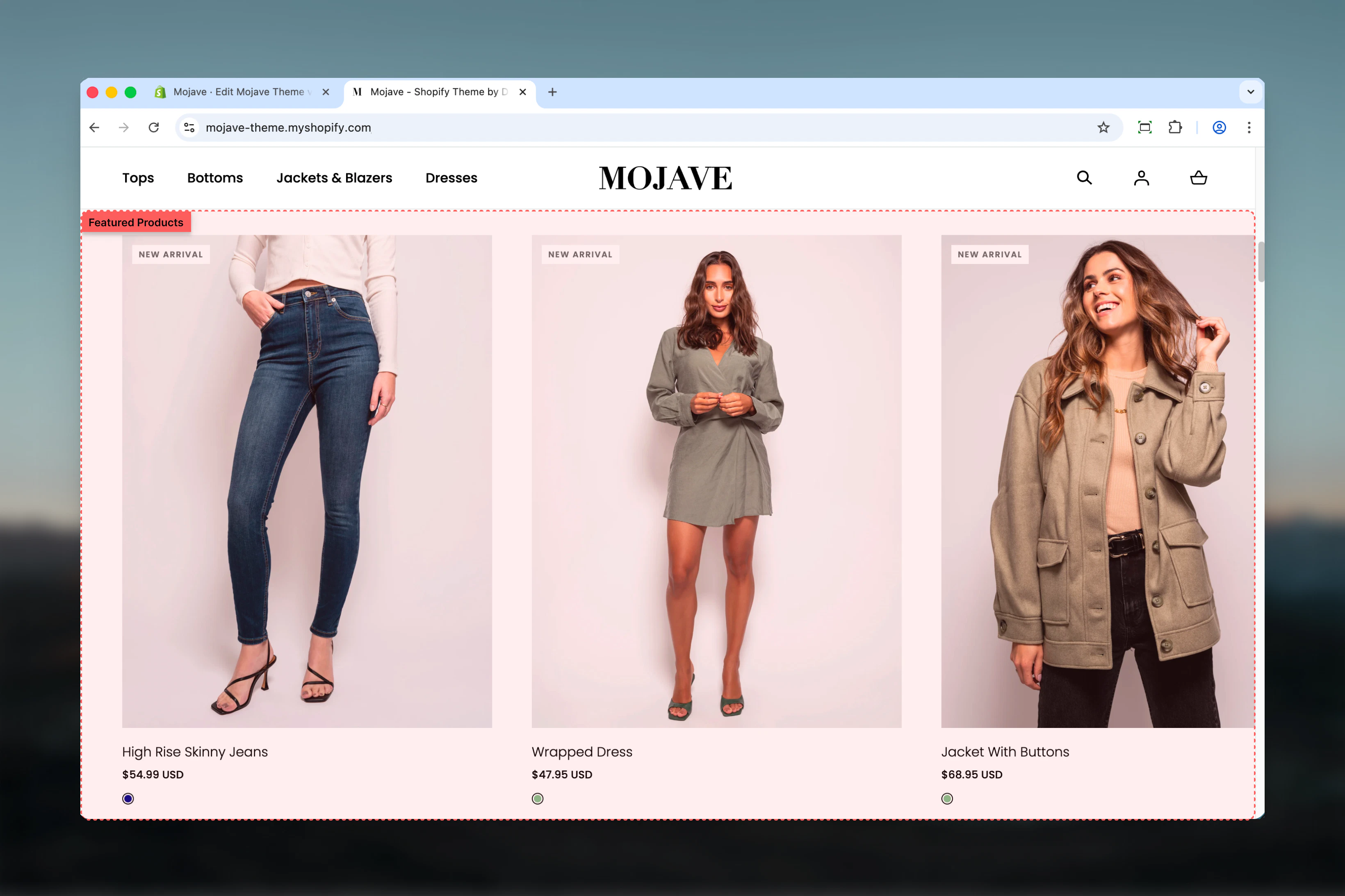
Task: Reload the page with the refresh icon
Action: (154, 127)
